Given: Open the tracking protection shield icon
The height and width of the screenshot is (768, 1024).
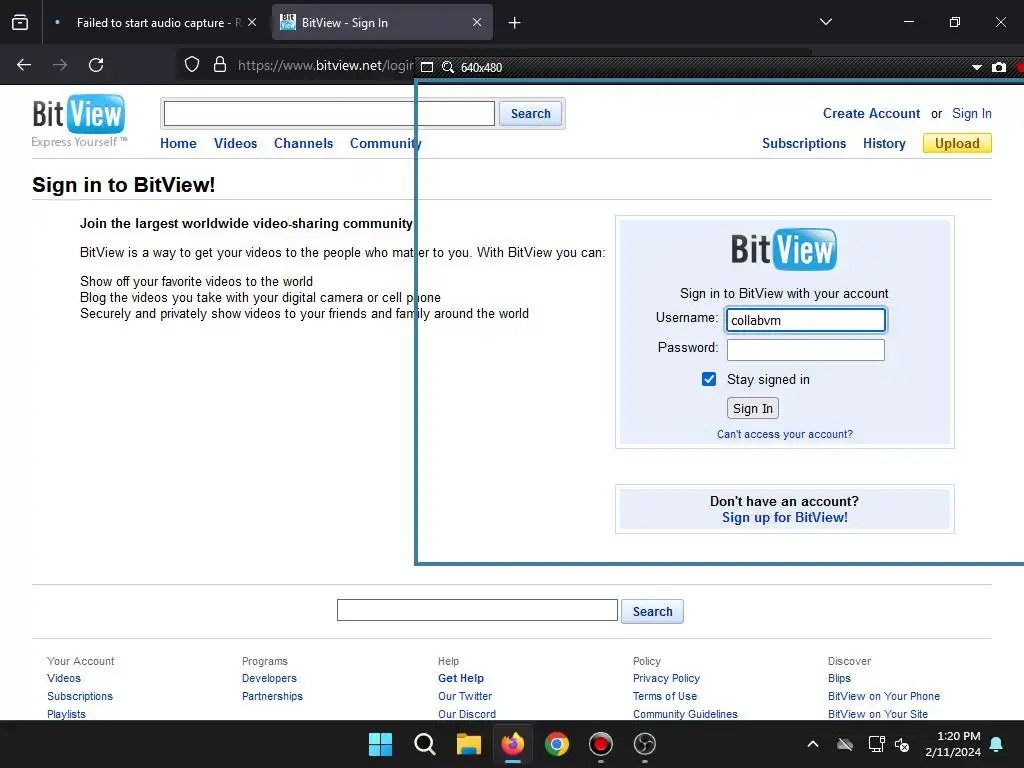Looking at the screenshot, I should pyautogui.click(x=191, y=65).
